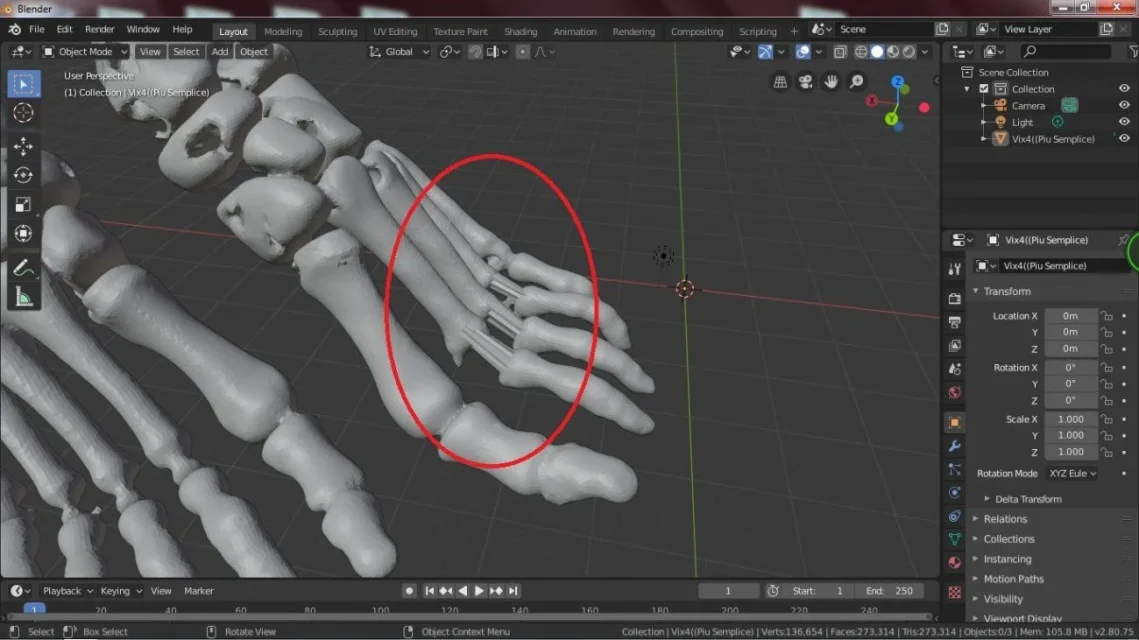The image size is (1139, 640).
Task: Open the Render menu
Action: coord(99,30)
